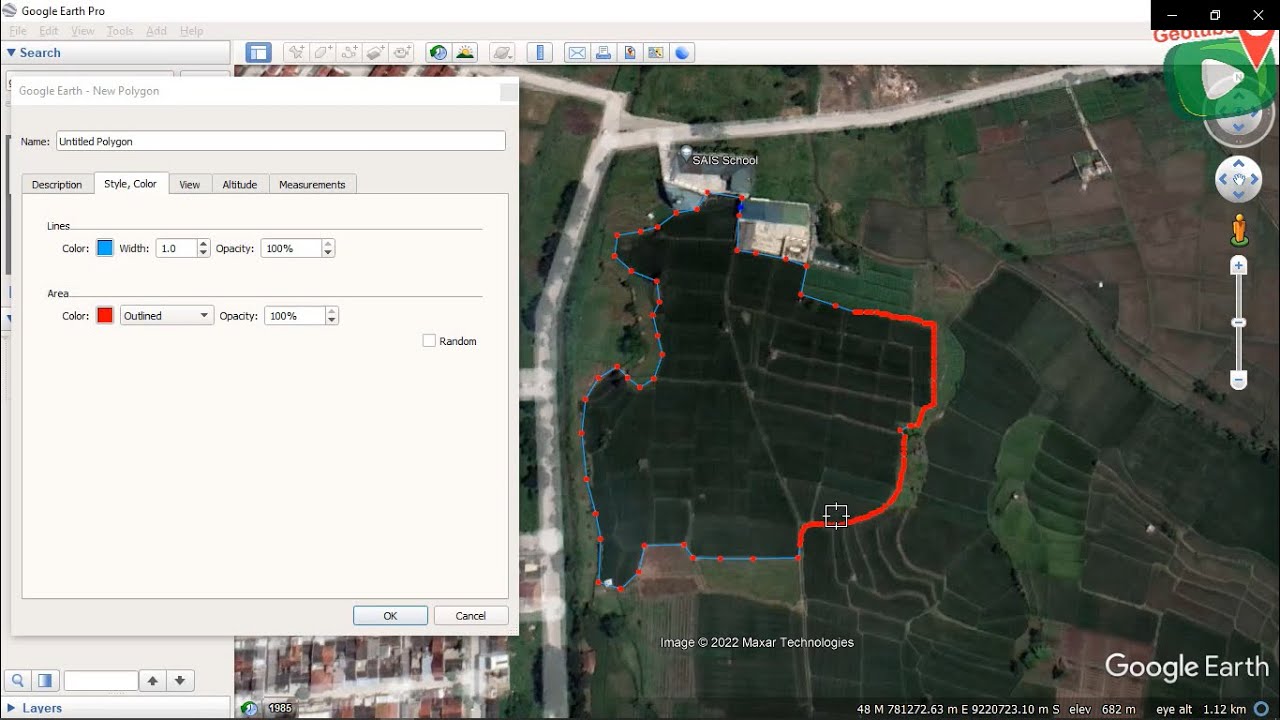Open the ruler measurement tool

click(540, 53)
